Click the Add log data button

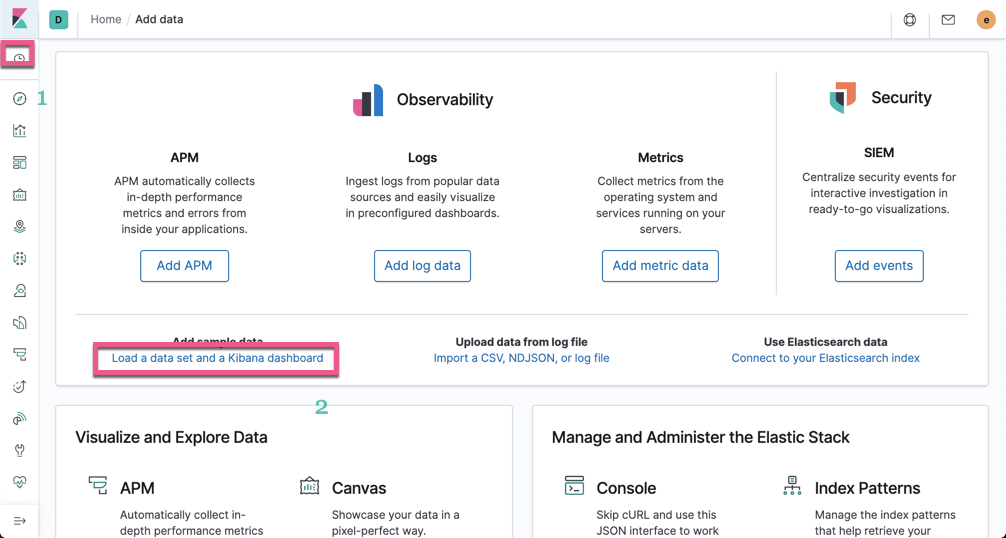point(422,265)
